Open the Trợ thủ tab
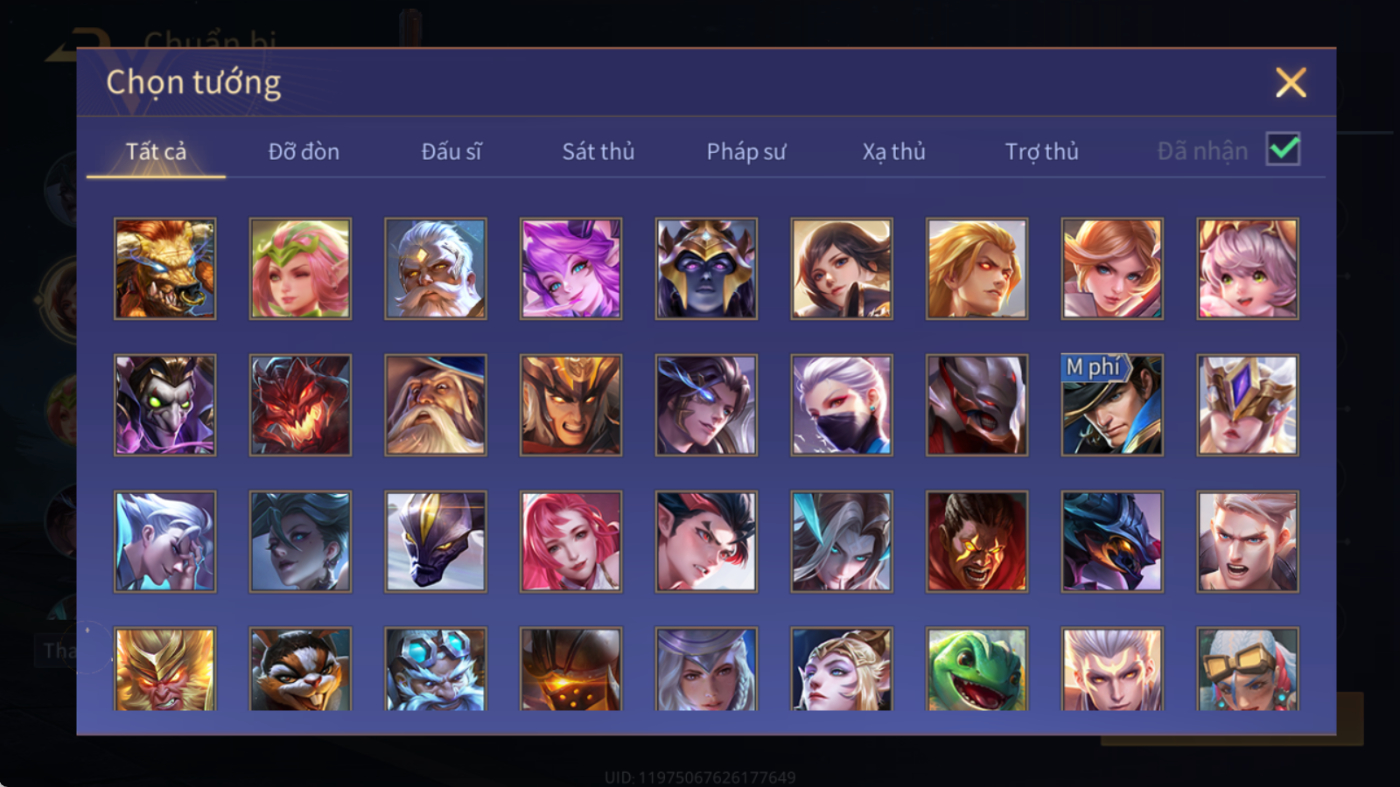 [x=1042, y=152]
